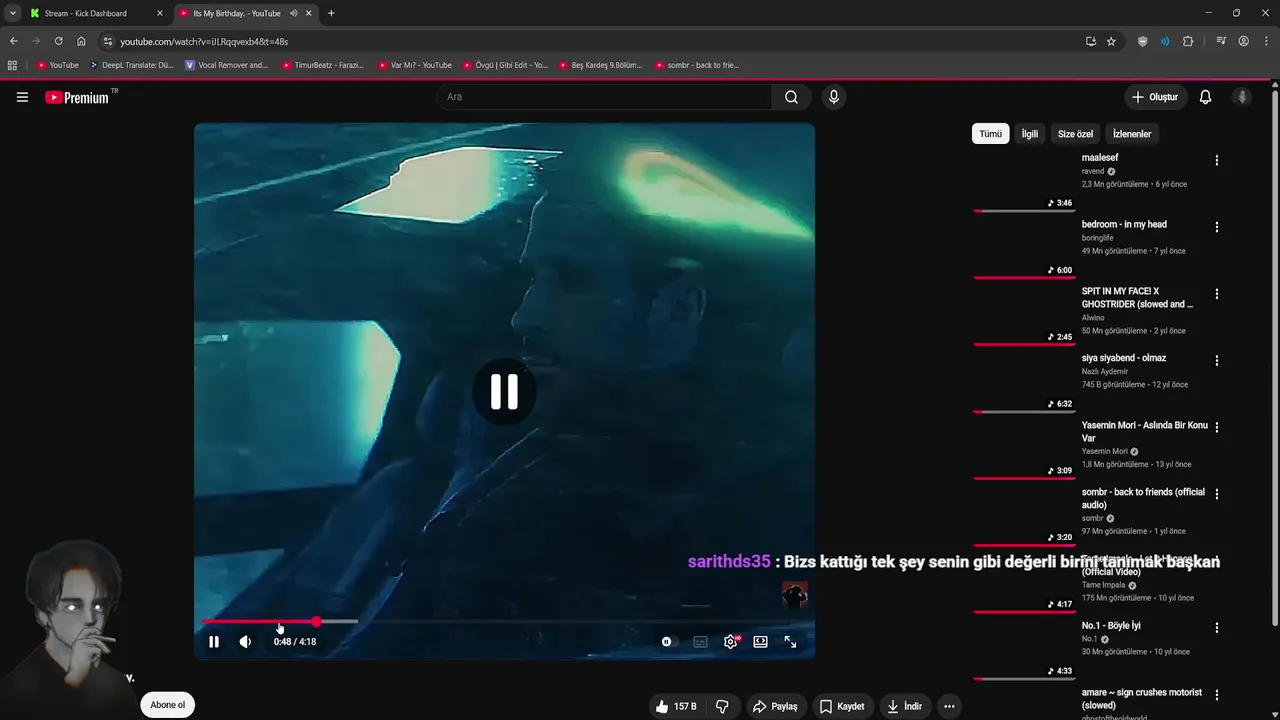Viewport: 1280px width, 720px height.
Task: Focus the Ara search field
Action: pyautogui.click(x=604, y=97)
